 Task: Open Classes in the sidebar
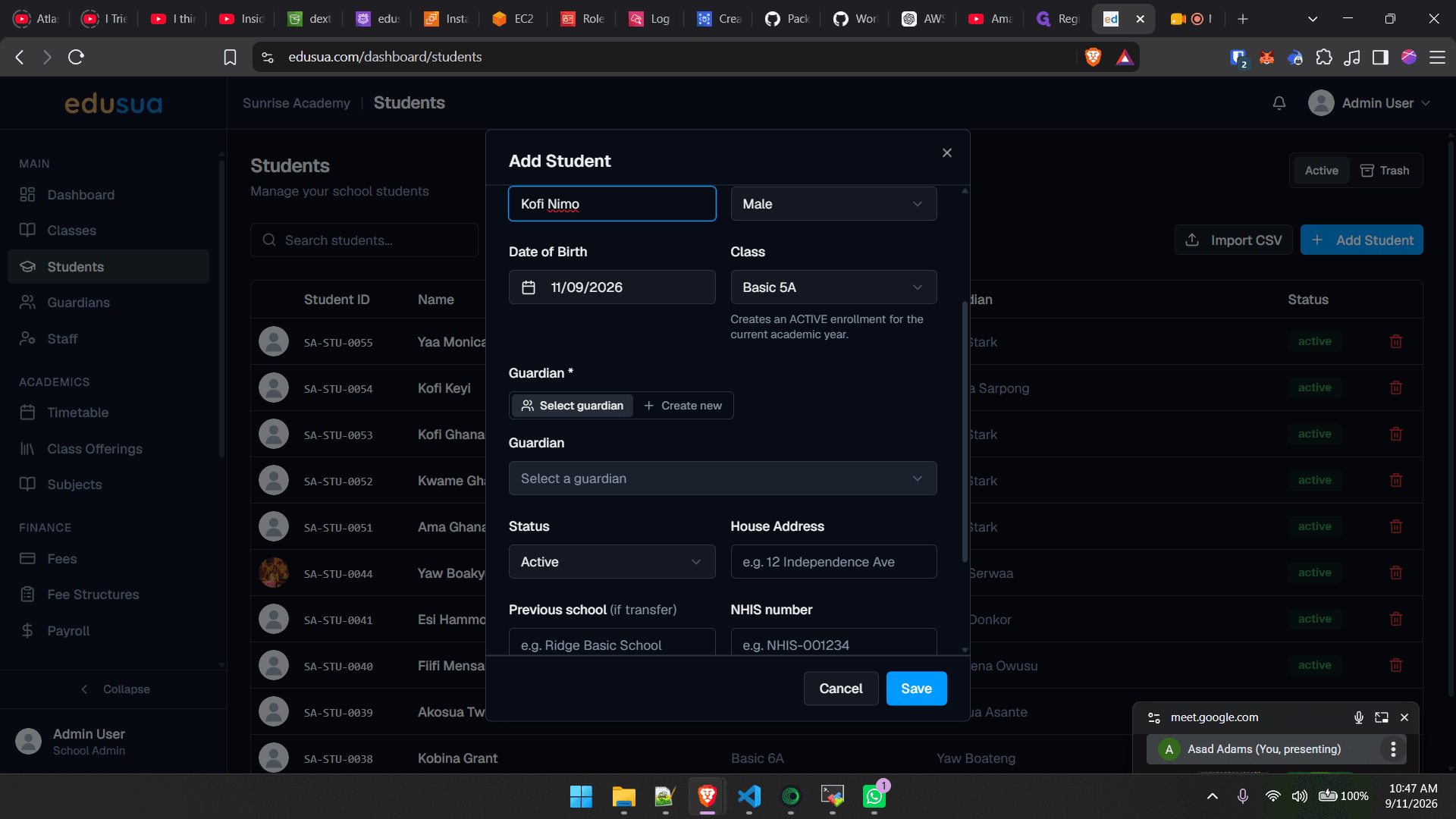pos(108,231)
